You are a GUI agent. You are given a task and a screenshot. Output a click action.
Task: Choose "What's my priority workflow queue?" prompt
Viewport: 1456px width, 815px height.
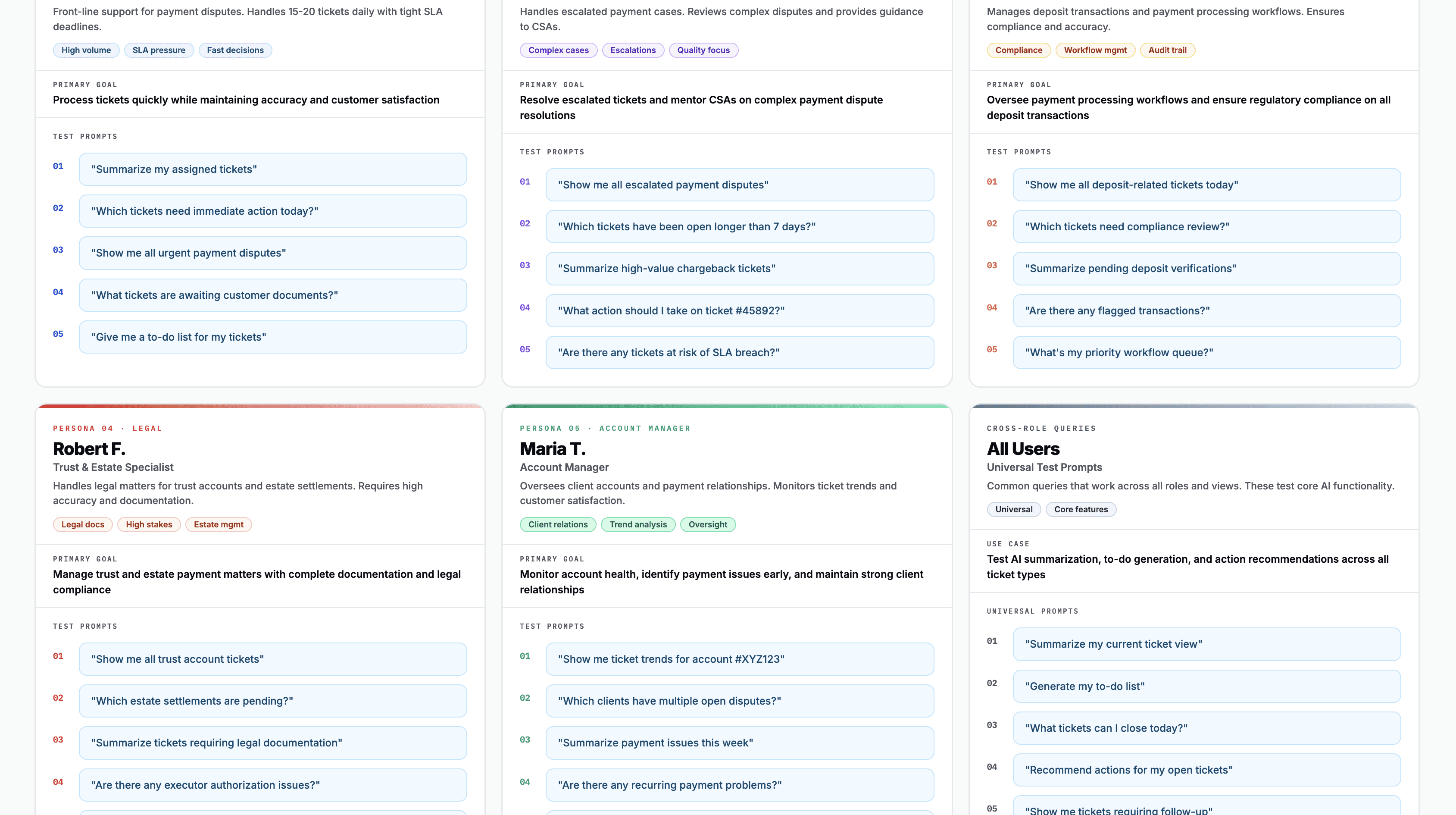pyautogui.click(x=1206, y=352)
